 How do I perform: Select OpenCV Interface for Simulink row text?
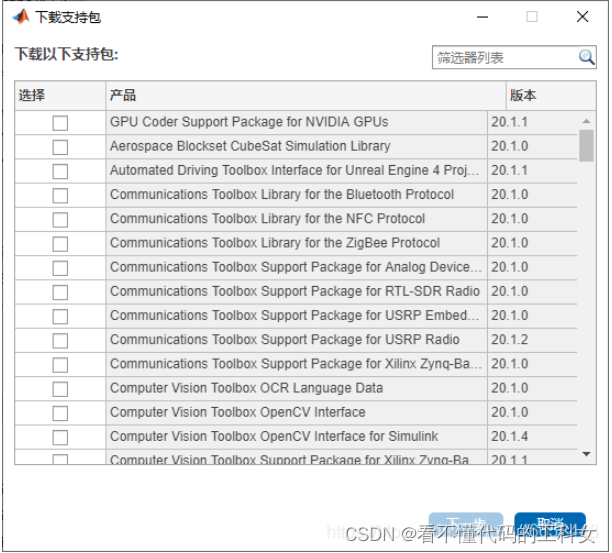coord(274,436)
